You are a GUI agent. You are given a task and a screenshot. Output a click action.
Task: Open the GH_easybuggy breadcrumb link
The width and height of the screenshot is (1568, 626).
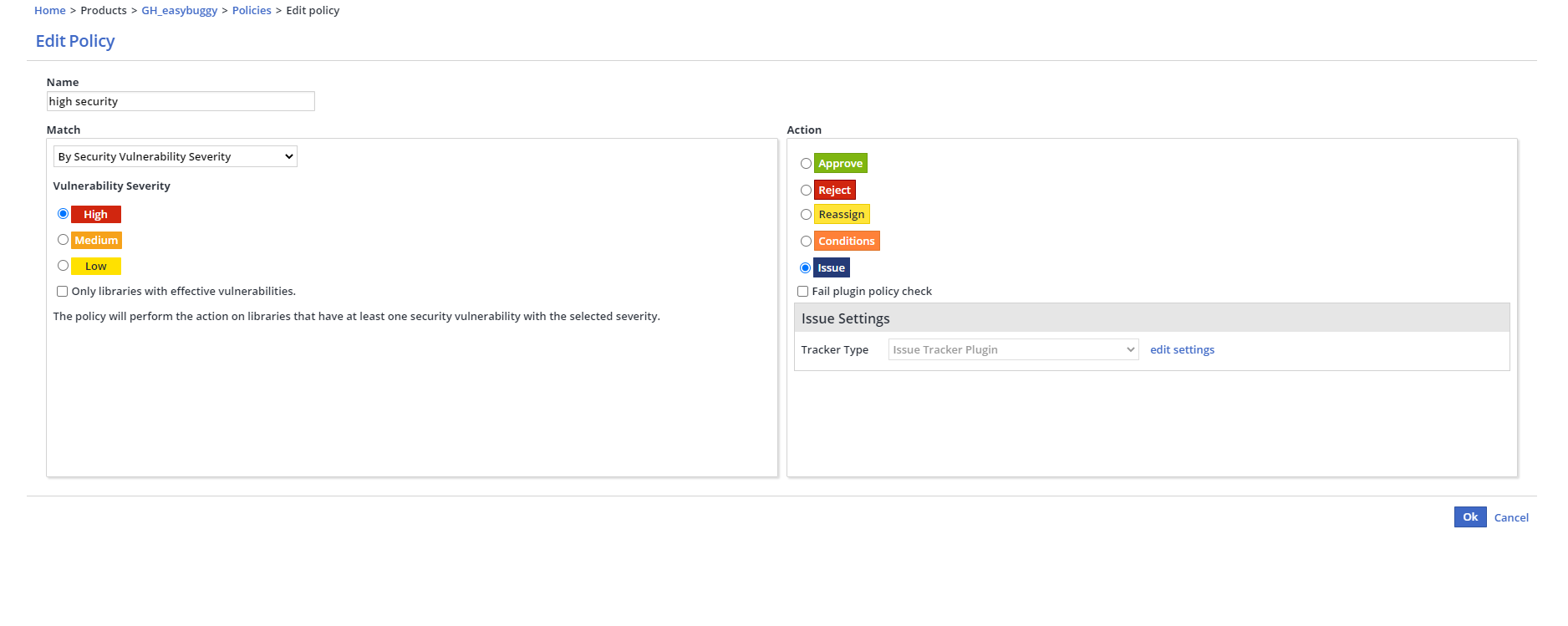tap(179, 10)
